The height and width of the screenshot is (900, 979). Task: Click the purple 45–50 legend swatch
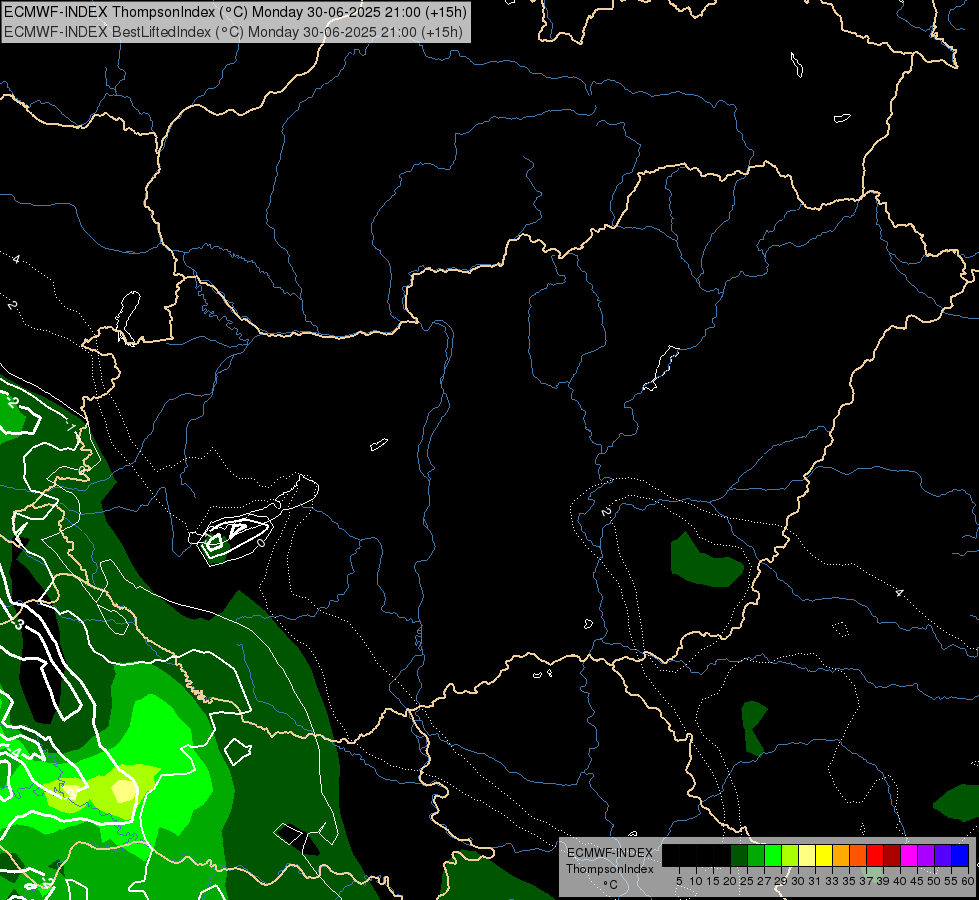coord(926,855)
